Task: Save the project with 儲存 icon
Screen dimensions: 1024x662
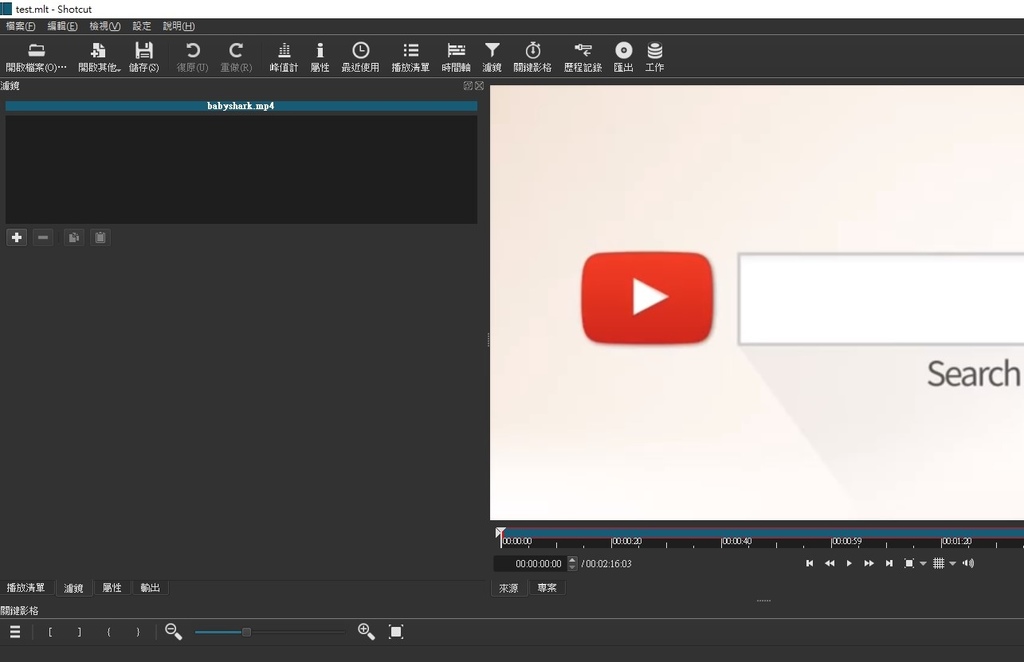Action: [x=144, y=57]
